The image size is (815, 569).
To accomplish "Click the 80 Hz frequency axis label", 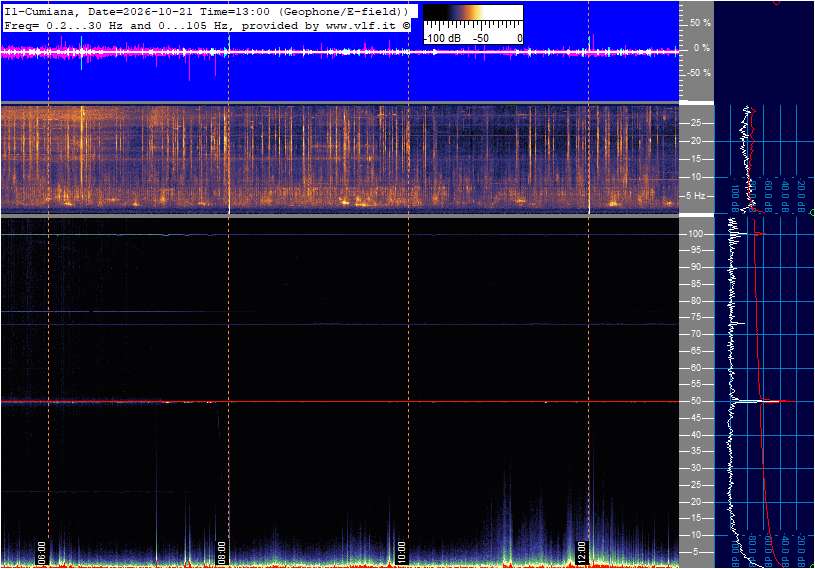I will coord(695,301).
